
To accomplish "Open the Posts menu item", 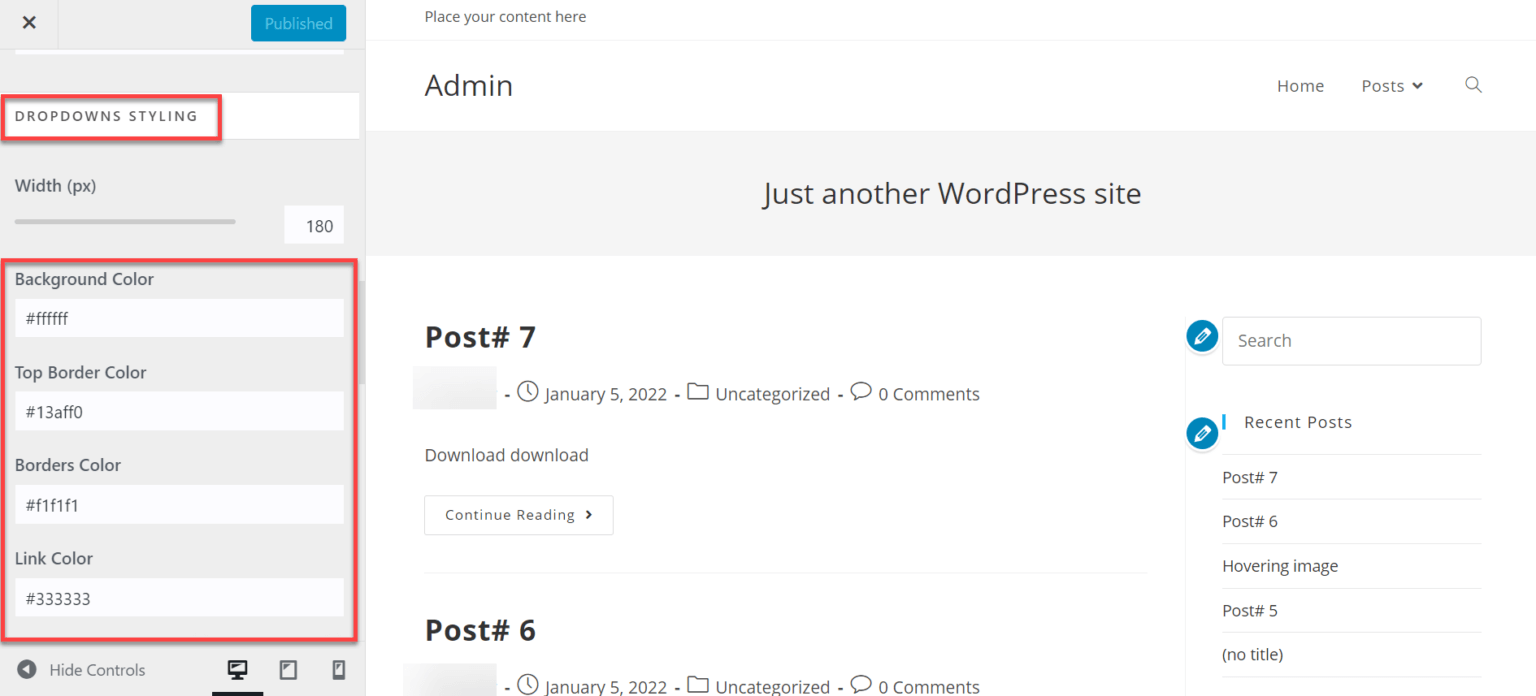I will click(x=1383, y=86).
